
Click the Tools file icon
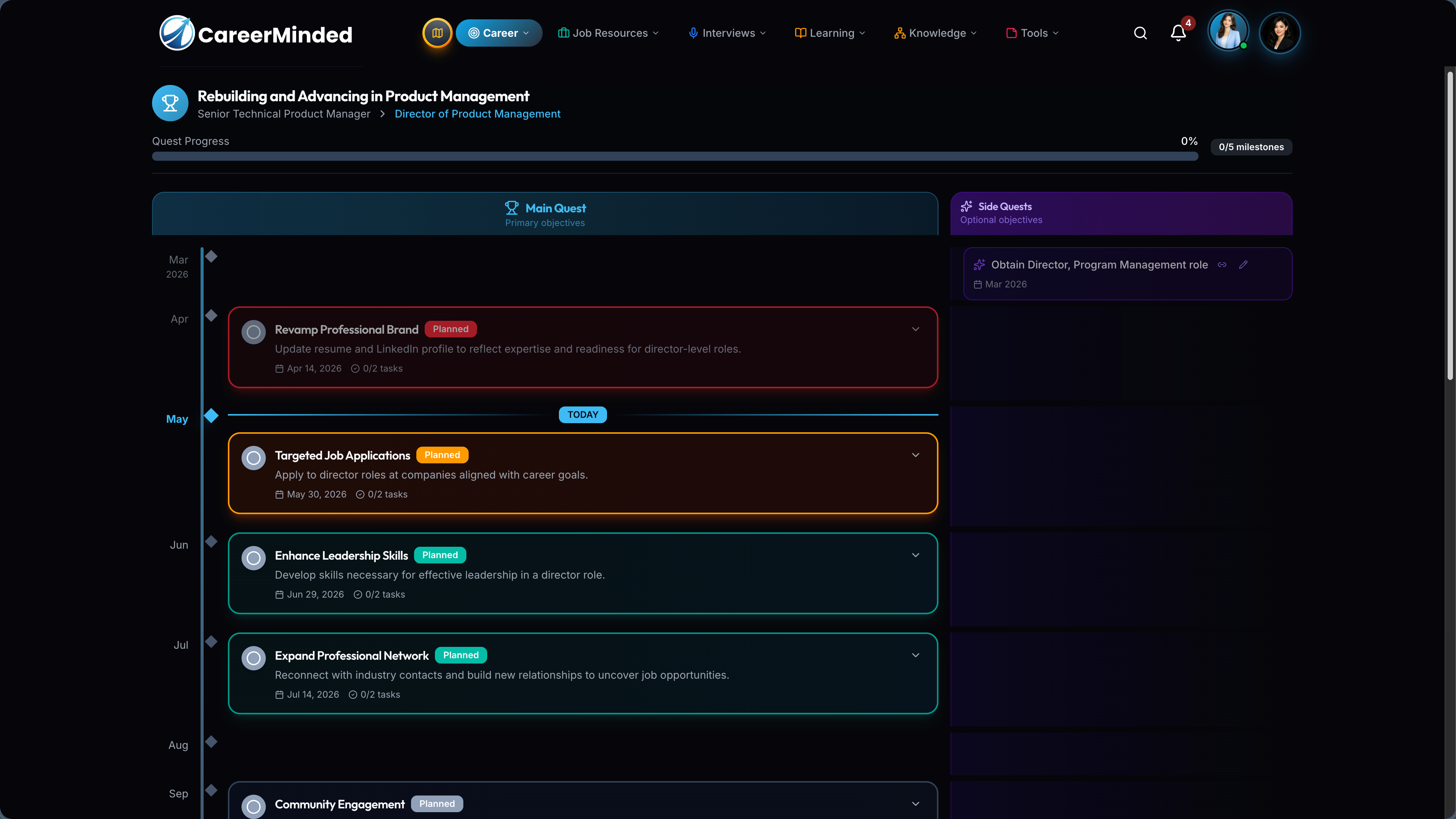click(x=1012, y=33)
